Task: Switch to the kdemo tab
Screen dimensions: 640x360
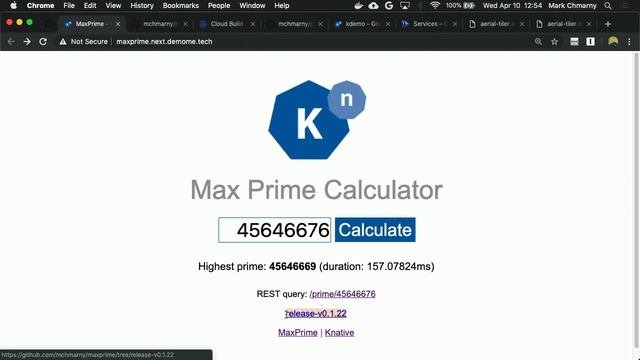Action: pos(361,24)
